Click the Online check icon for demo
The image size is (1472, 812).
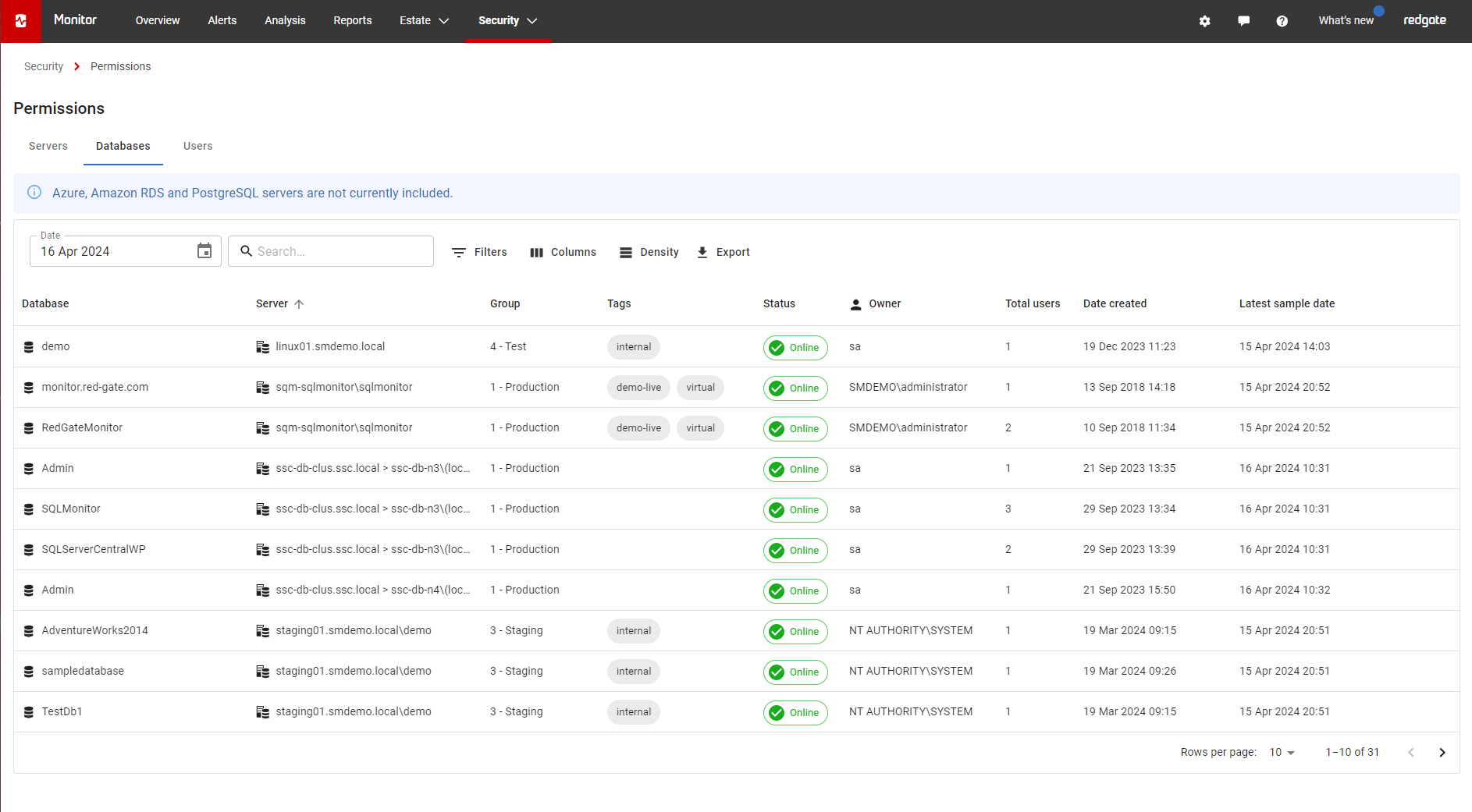[x=777, y=348]
